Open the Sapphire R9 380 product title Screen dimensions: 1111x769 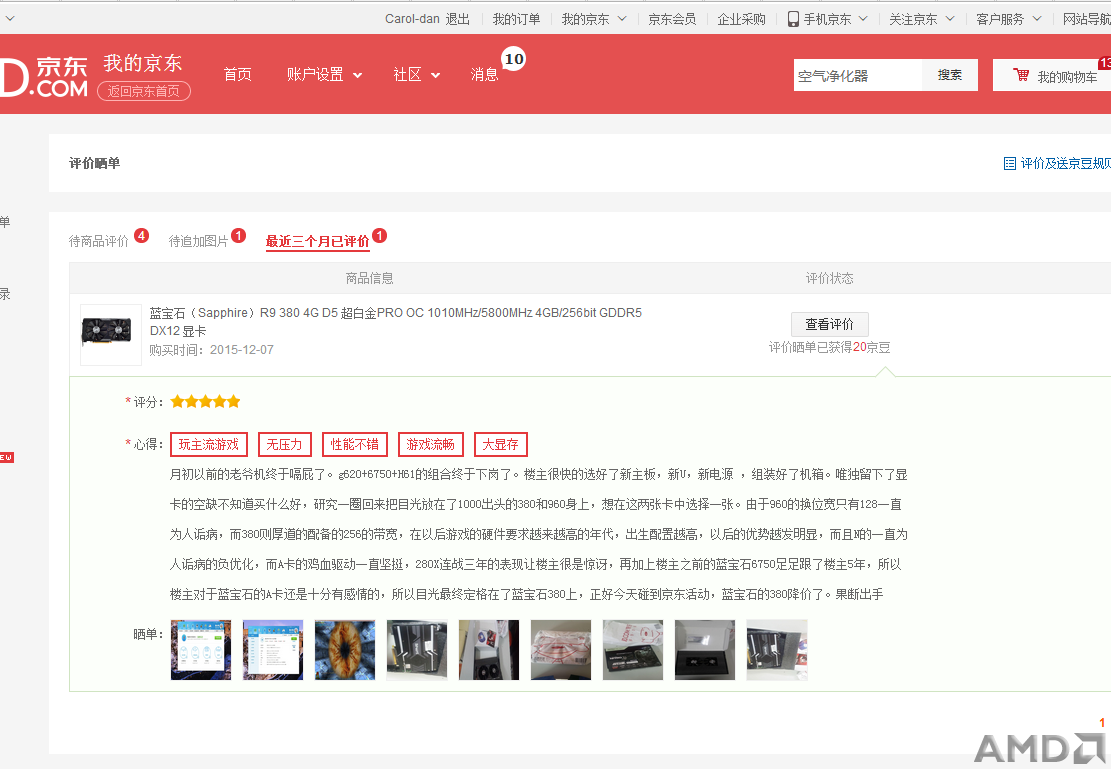(x=395, y=322)
